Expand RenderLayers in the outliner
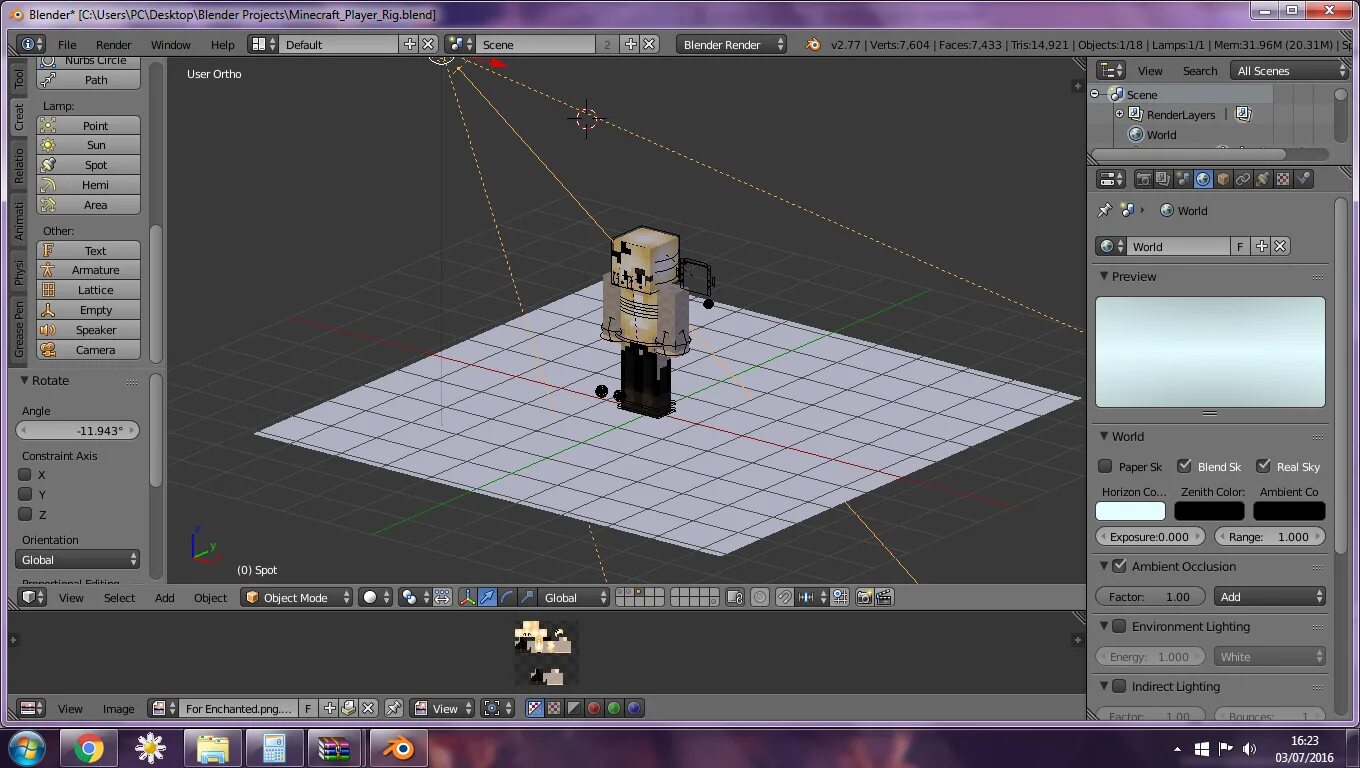 point(1120,114)
